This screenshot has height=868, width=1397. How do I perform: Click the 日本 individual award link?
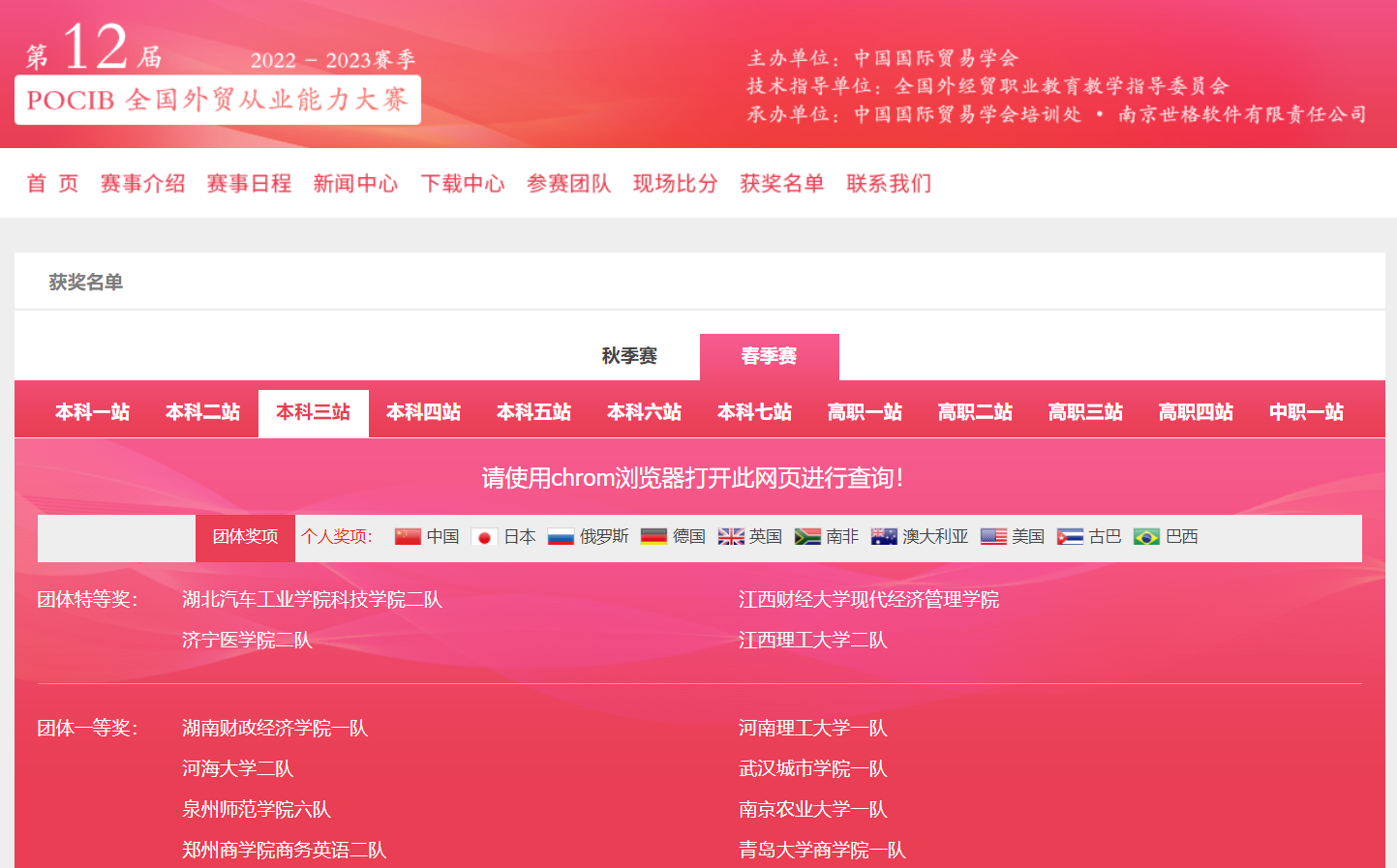(520, 536)
